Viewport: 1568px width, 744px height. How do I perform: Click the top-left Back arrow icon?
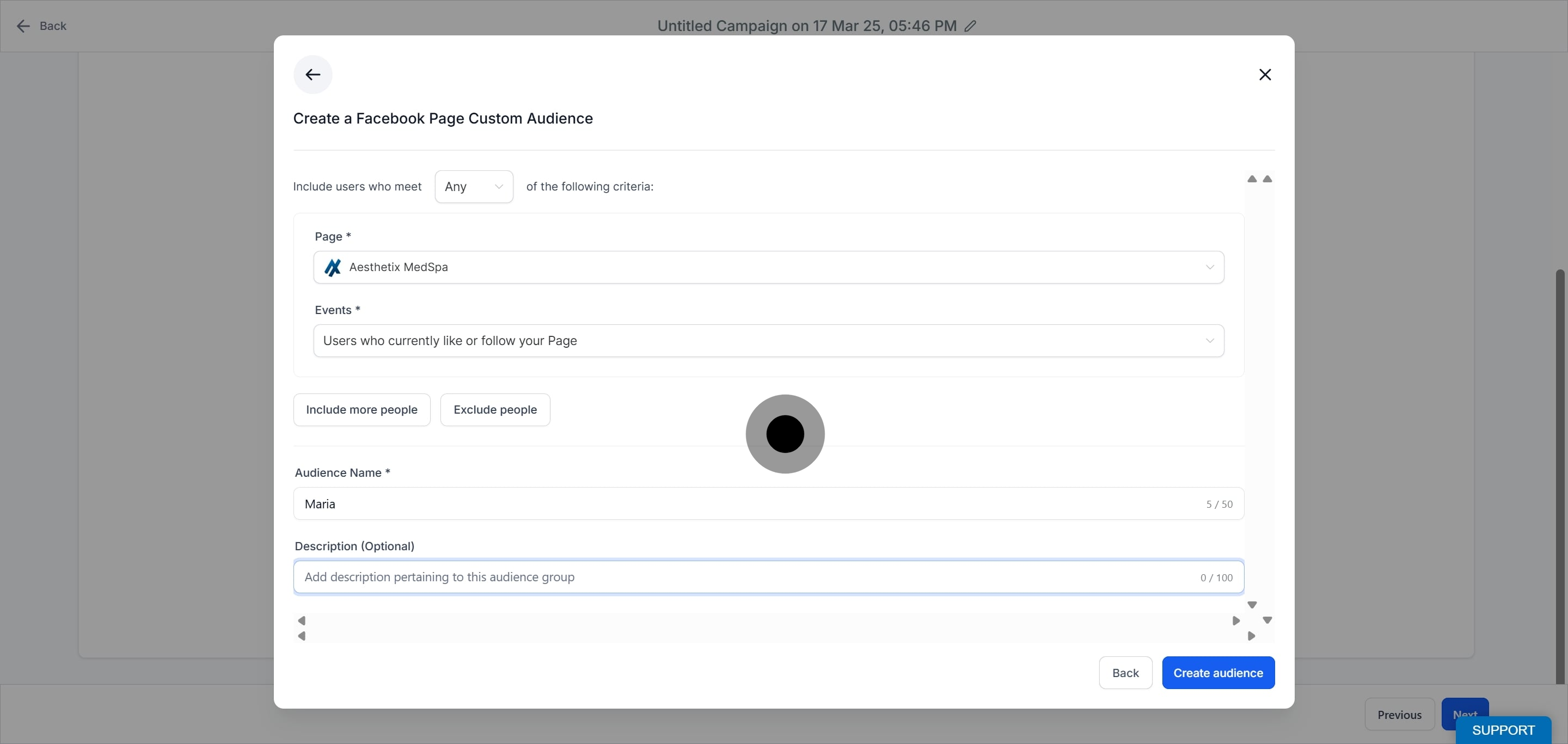[23, 26]
